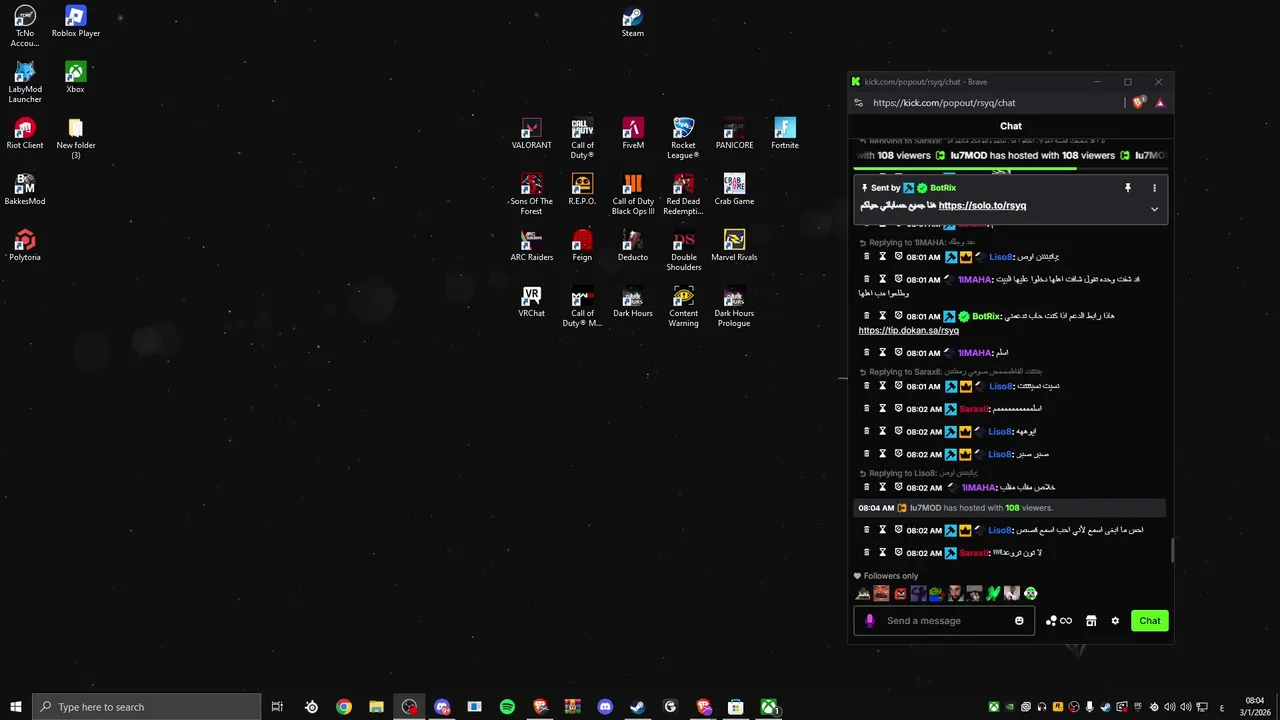Select the Double Shoulders desktop icon
Viewport: 1280px width, 720px height.
coord(683,250)
